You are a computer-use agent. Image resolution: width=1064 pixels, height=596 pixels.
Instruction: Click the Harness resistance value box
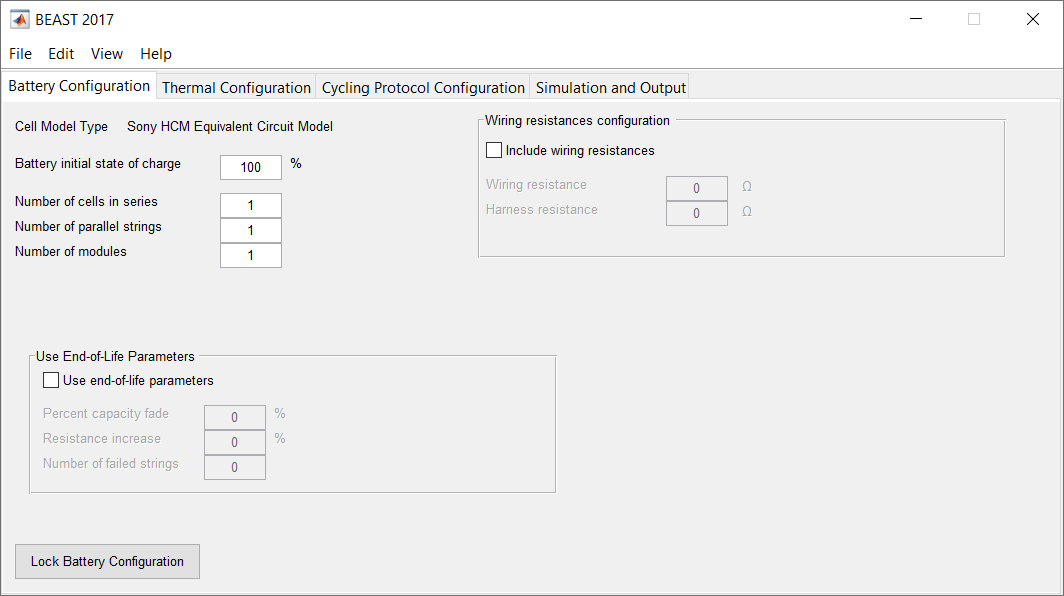click(x=697, y=212)
